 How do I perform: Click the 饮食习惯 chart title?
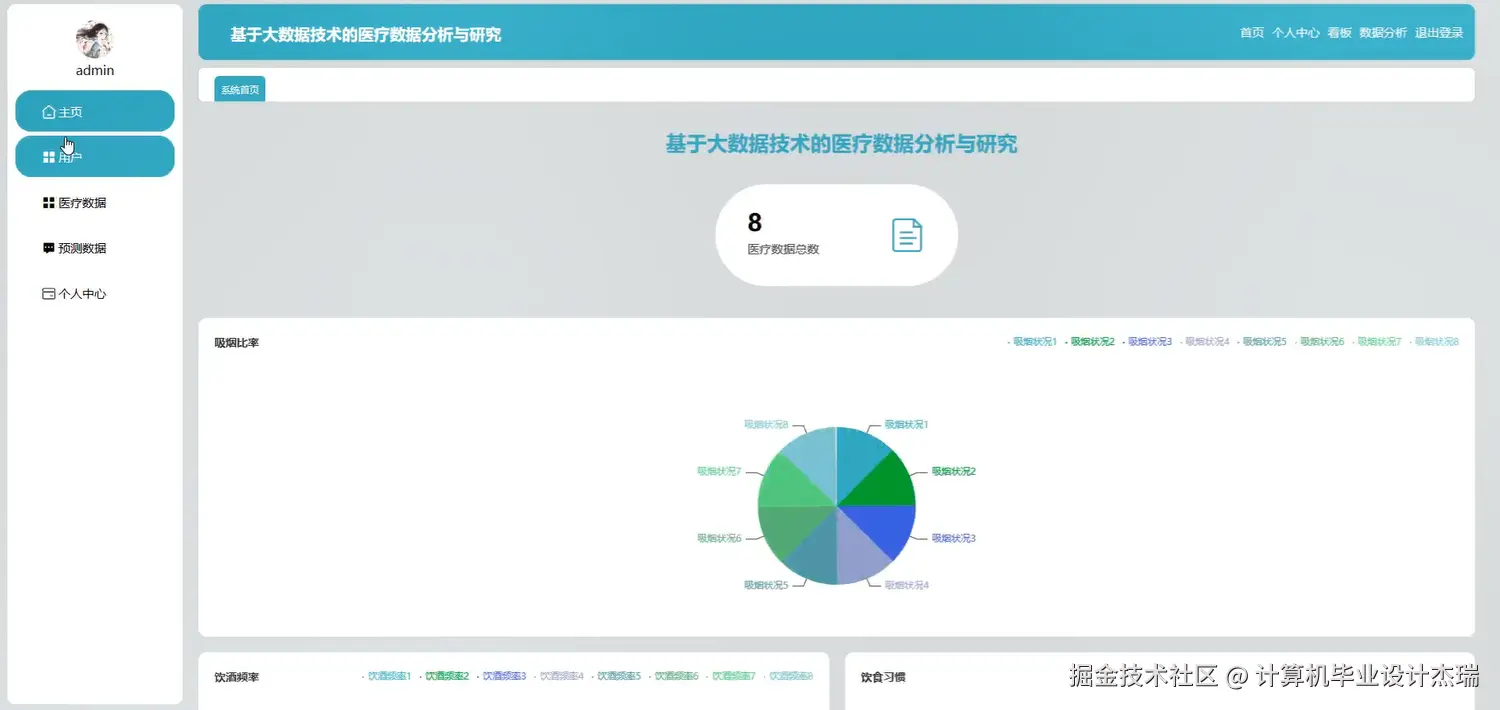(883, 677)
